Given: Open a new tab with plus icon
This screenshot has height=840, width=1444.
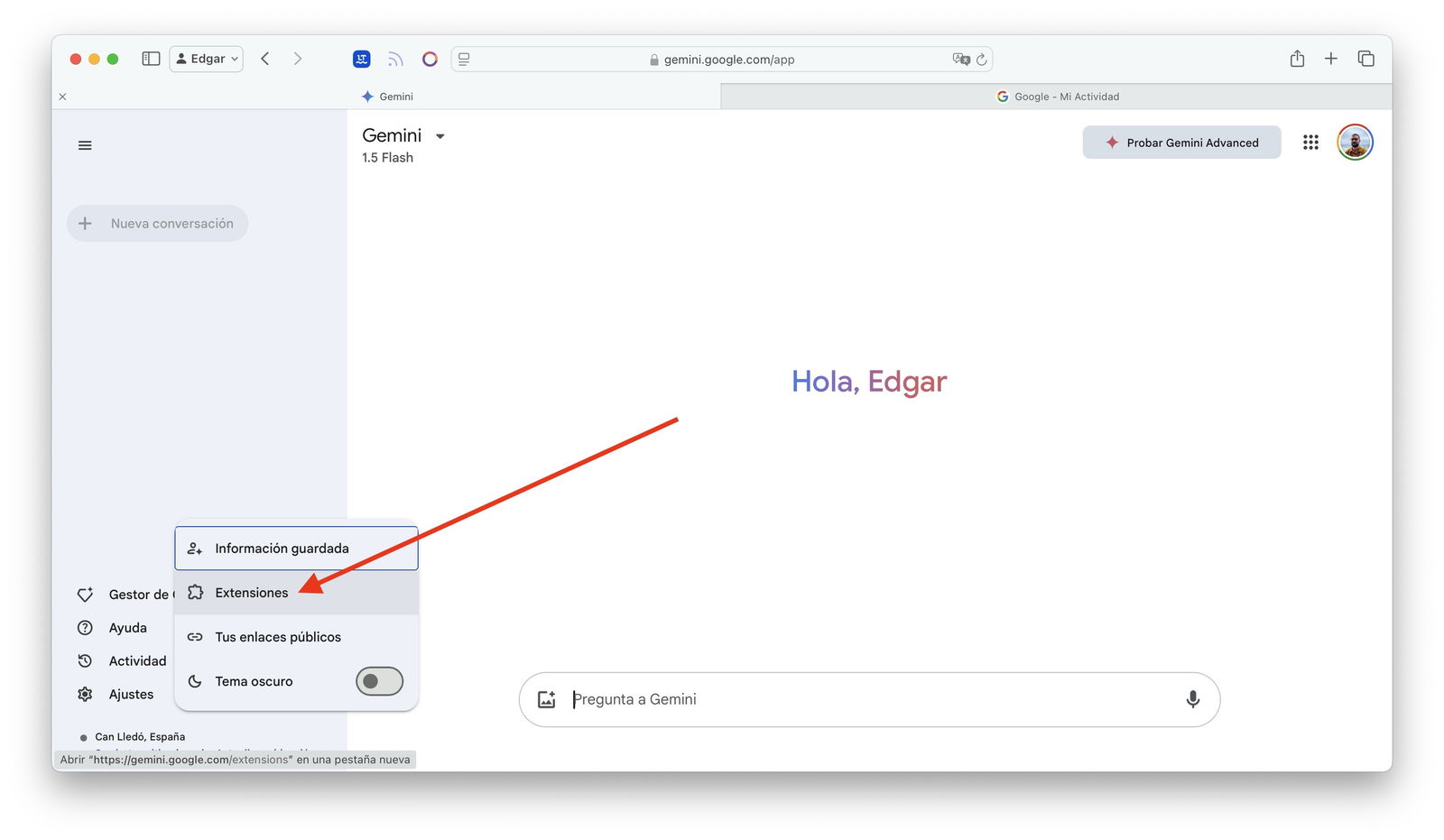Looking at the screenshot, I should [1331, 59].
